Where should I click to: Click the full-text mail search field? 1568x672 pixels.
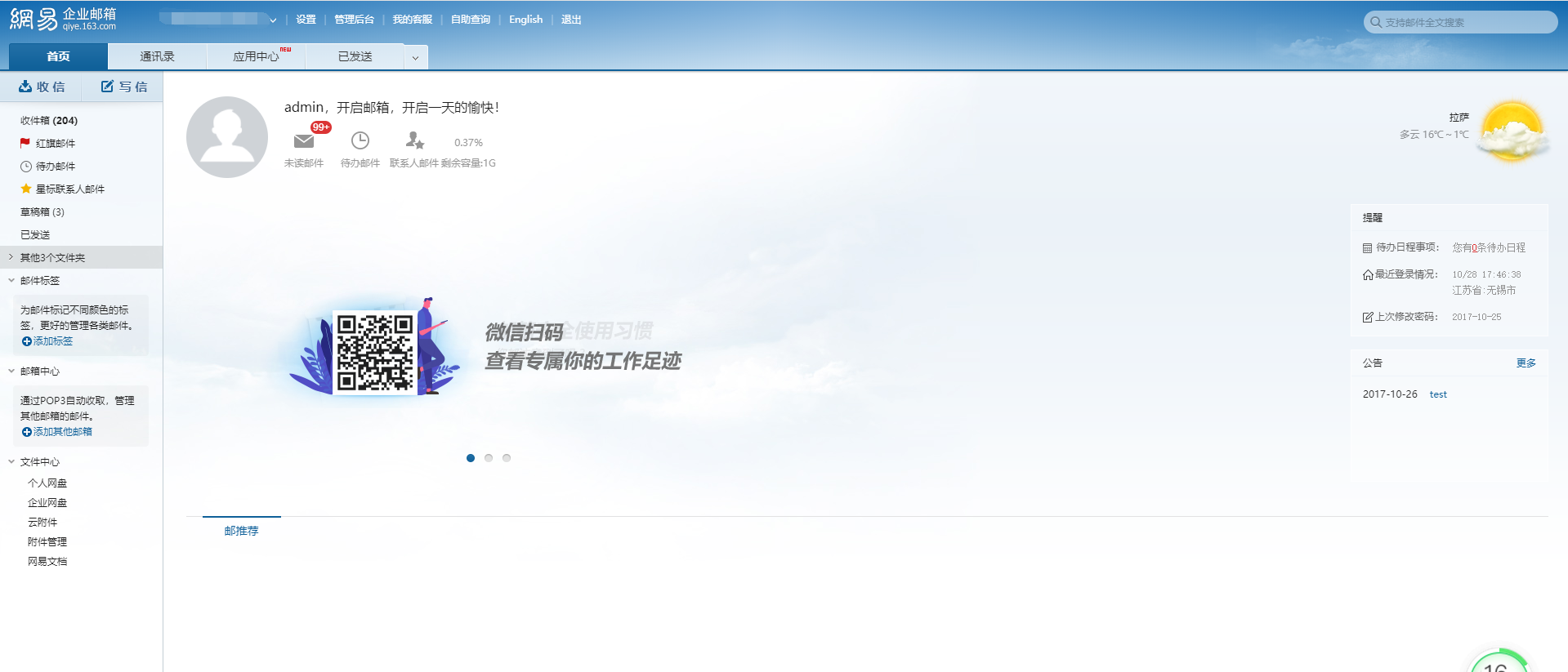[x=1463, y=22]
